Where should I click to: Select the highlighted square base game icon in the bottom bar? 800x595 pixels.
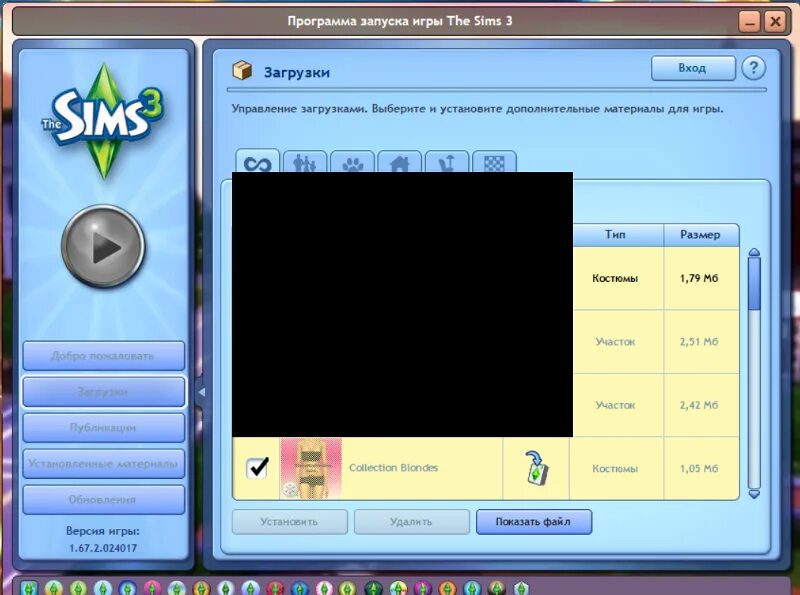click(x=29, y=588)
